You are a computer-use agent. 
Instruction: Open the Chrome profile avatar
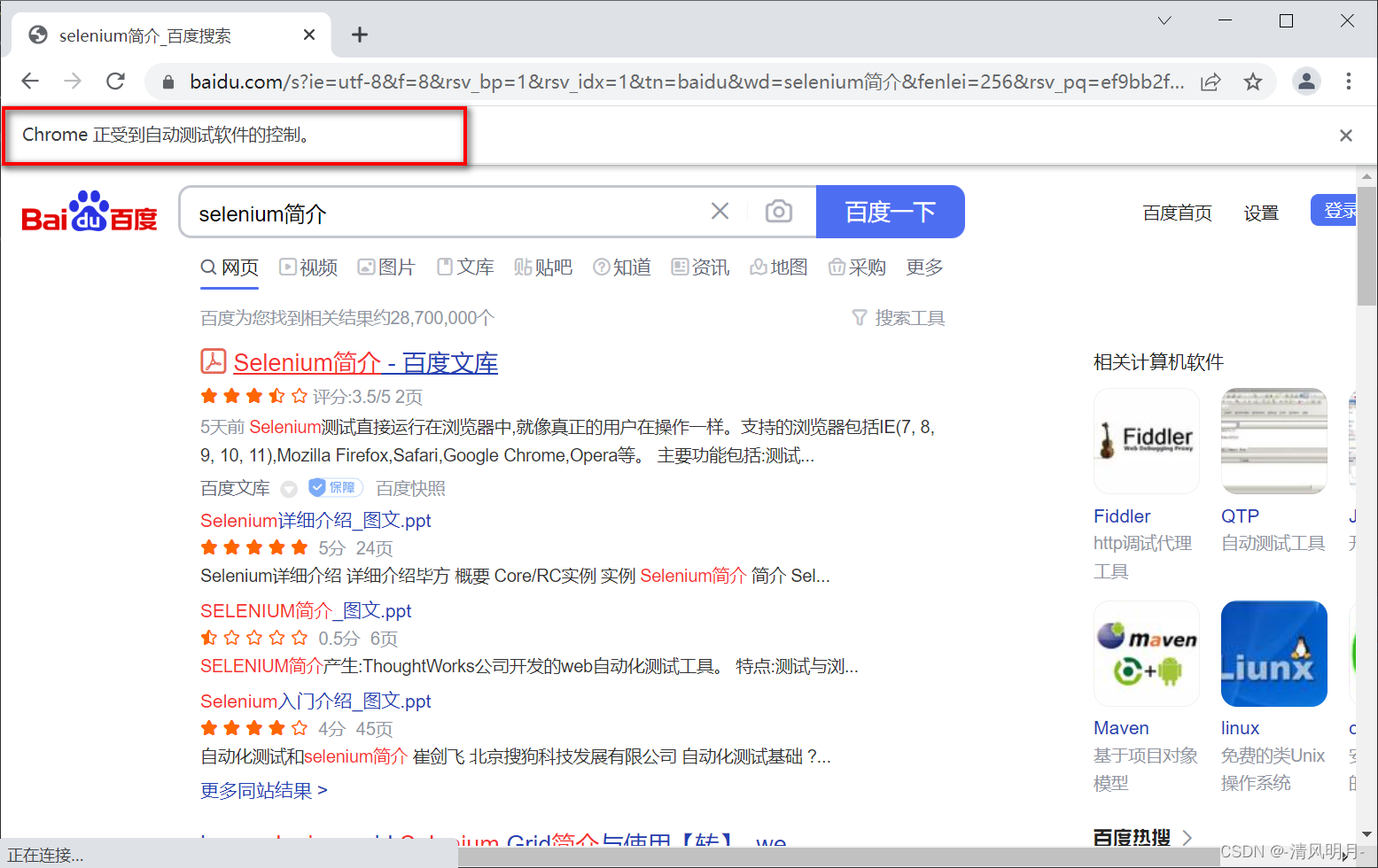point(1306,81)
